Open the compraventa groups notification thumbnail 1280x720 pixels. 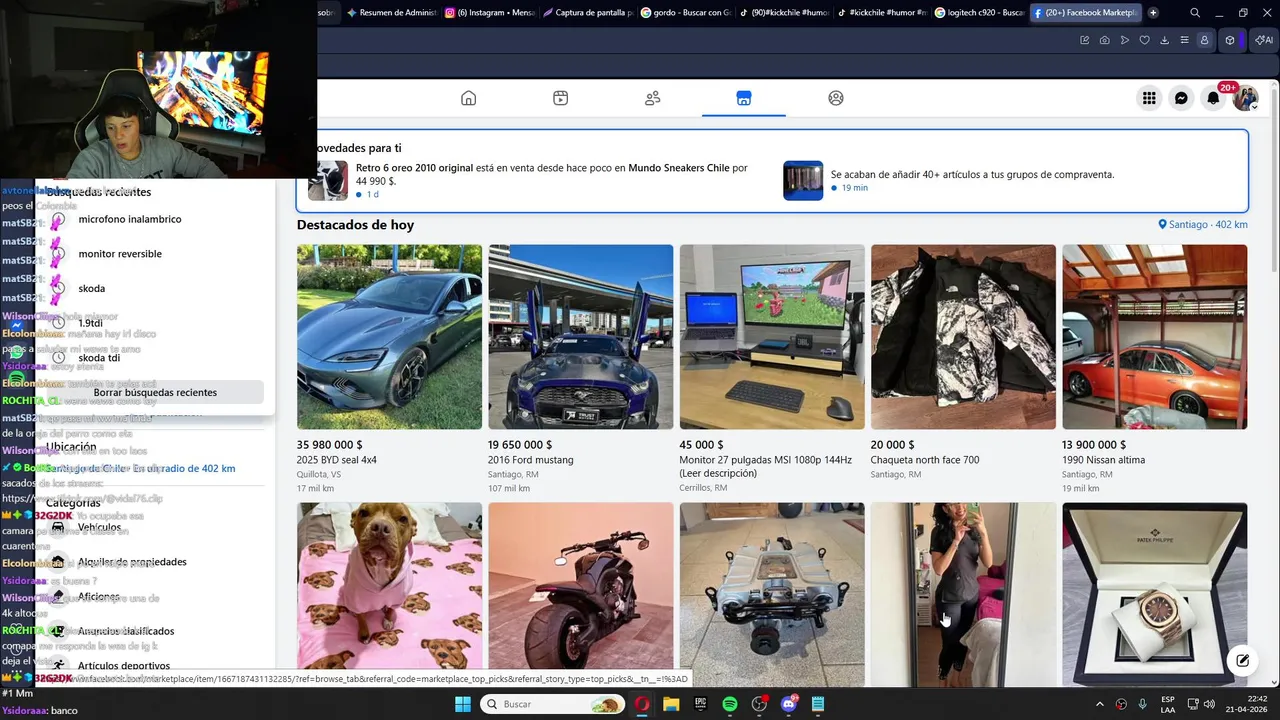coord(803,181)
